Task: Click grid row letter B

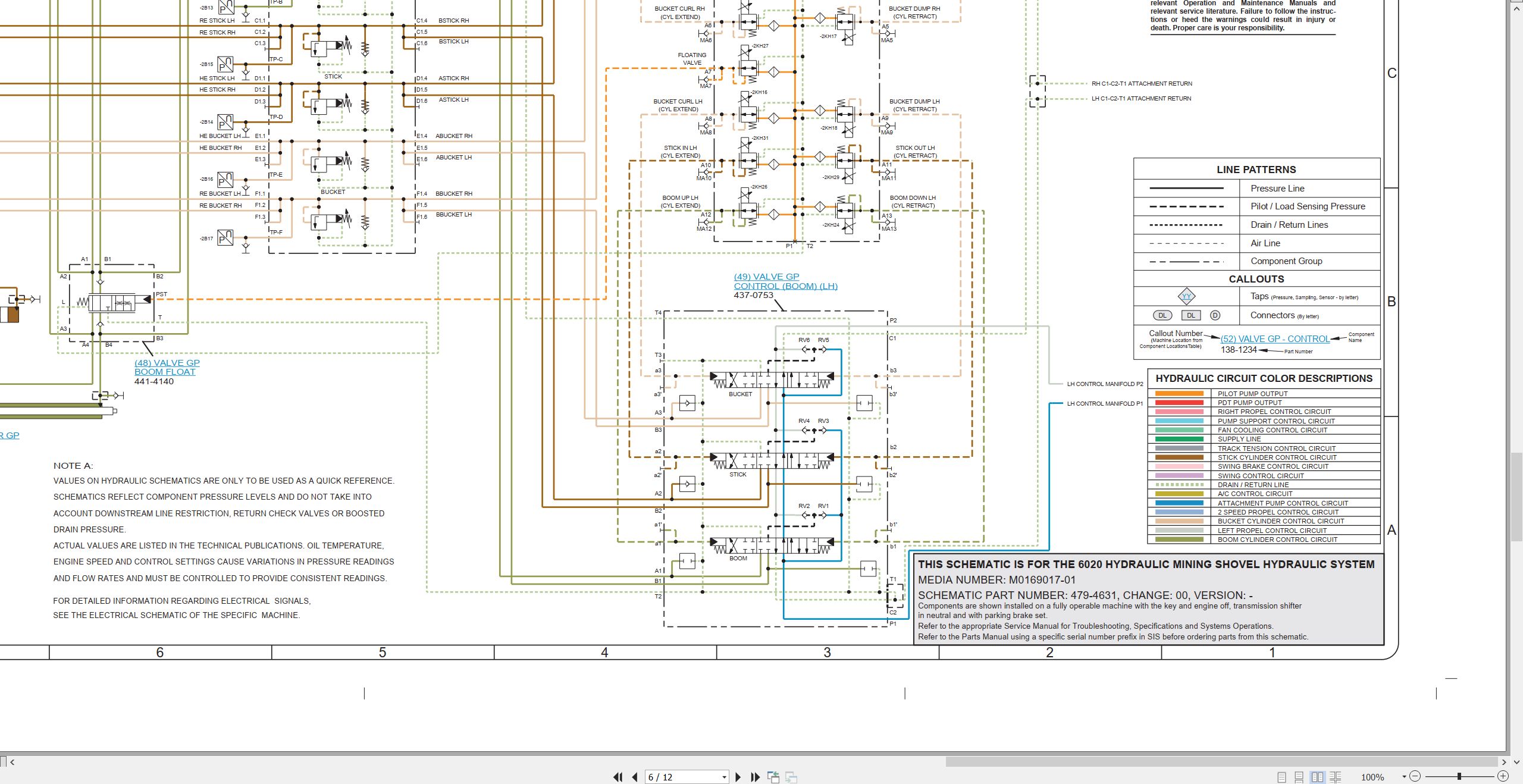Action: click(x=1391, y=302)
